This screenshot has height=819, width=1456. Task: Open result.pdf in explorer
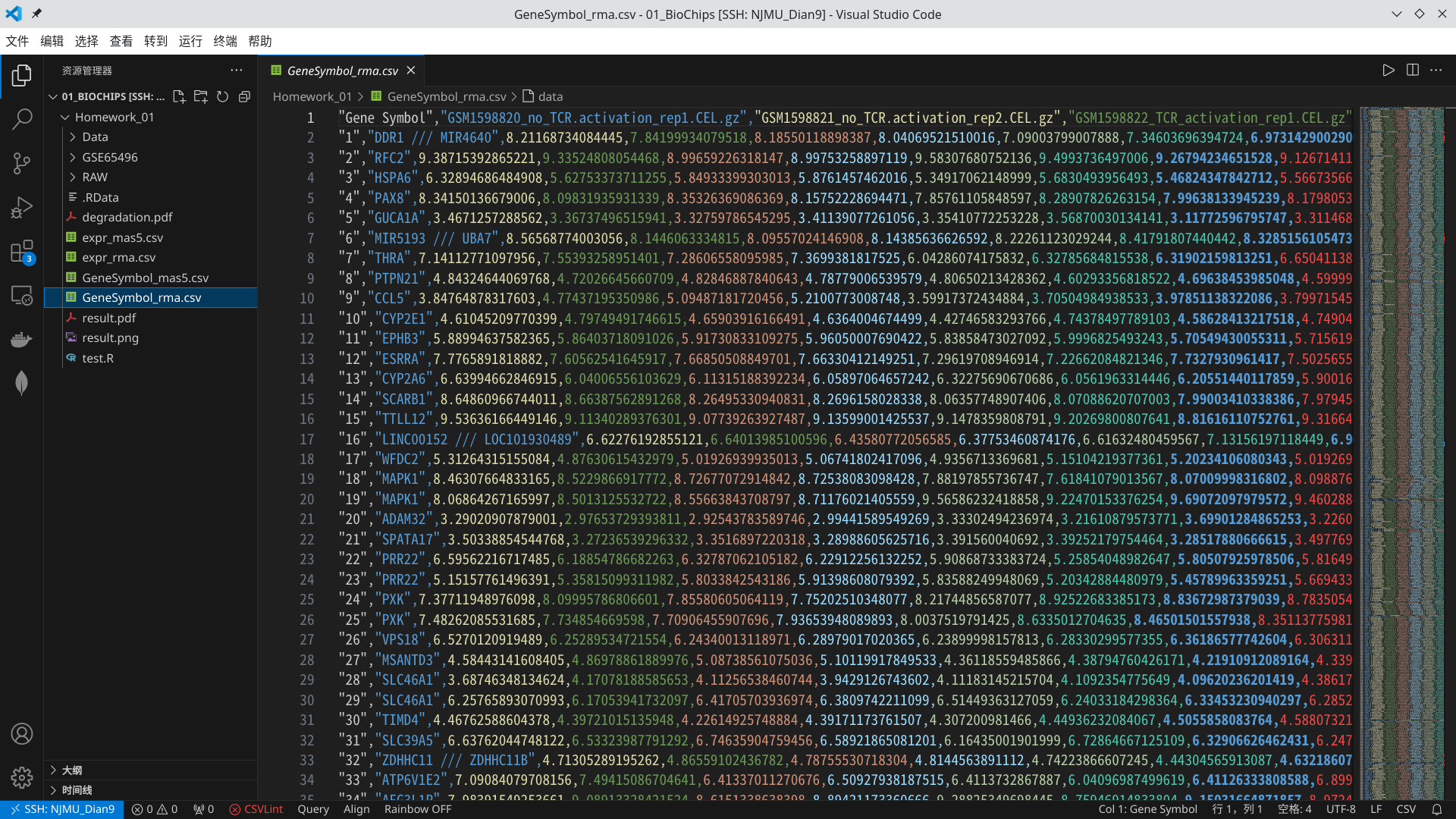(150, 318)
